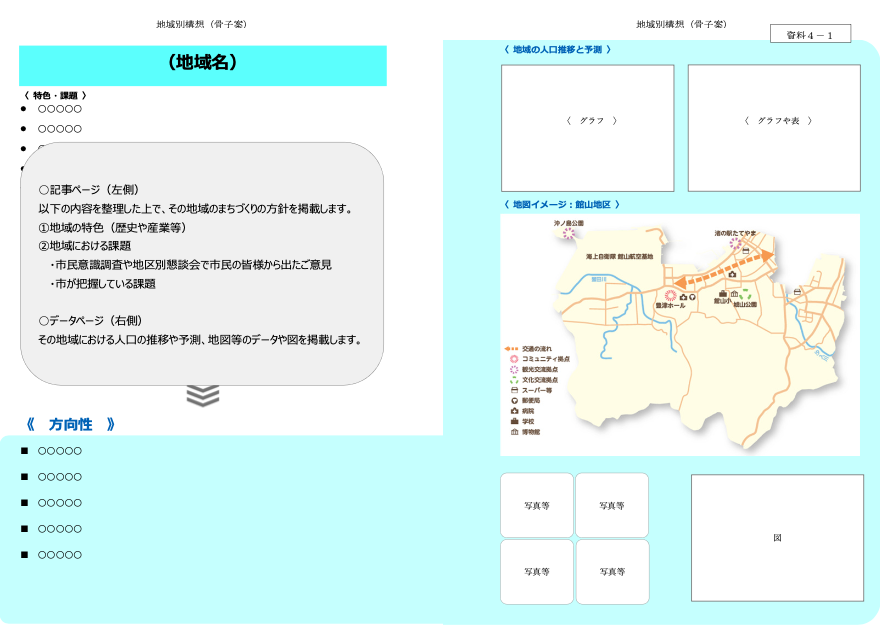
Task: Click the 交通の流れ legend text
Action: tap(537, 349)
